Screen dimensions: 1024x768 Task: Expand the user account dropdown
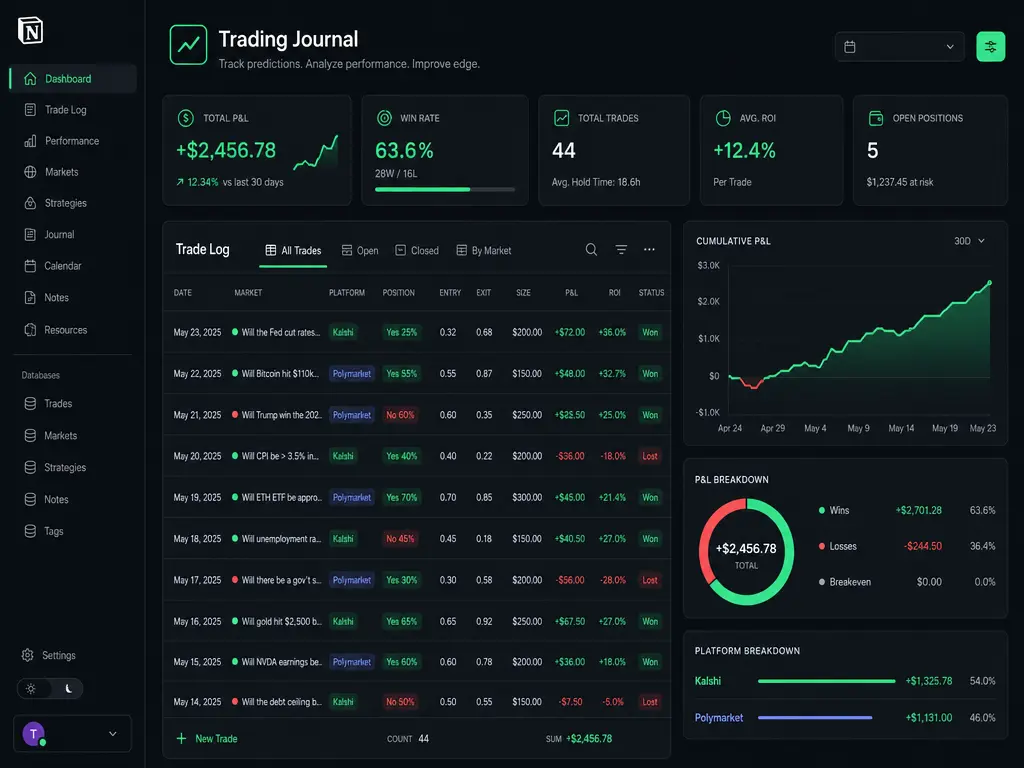click(x=112, y=734)
